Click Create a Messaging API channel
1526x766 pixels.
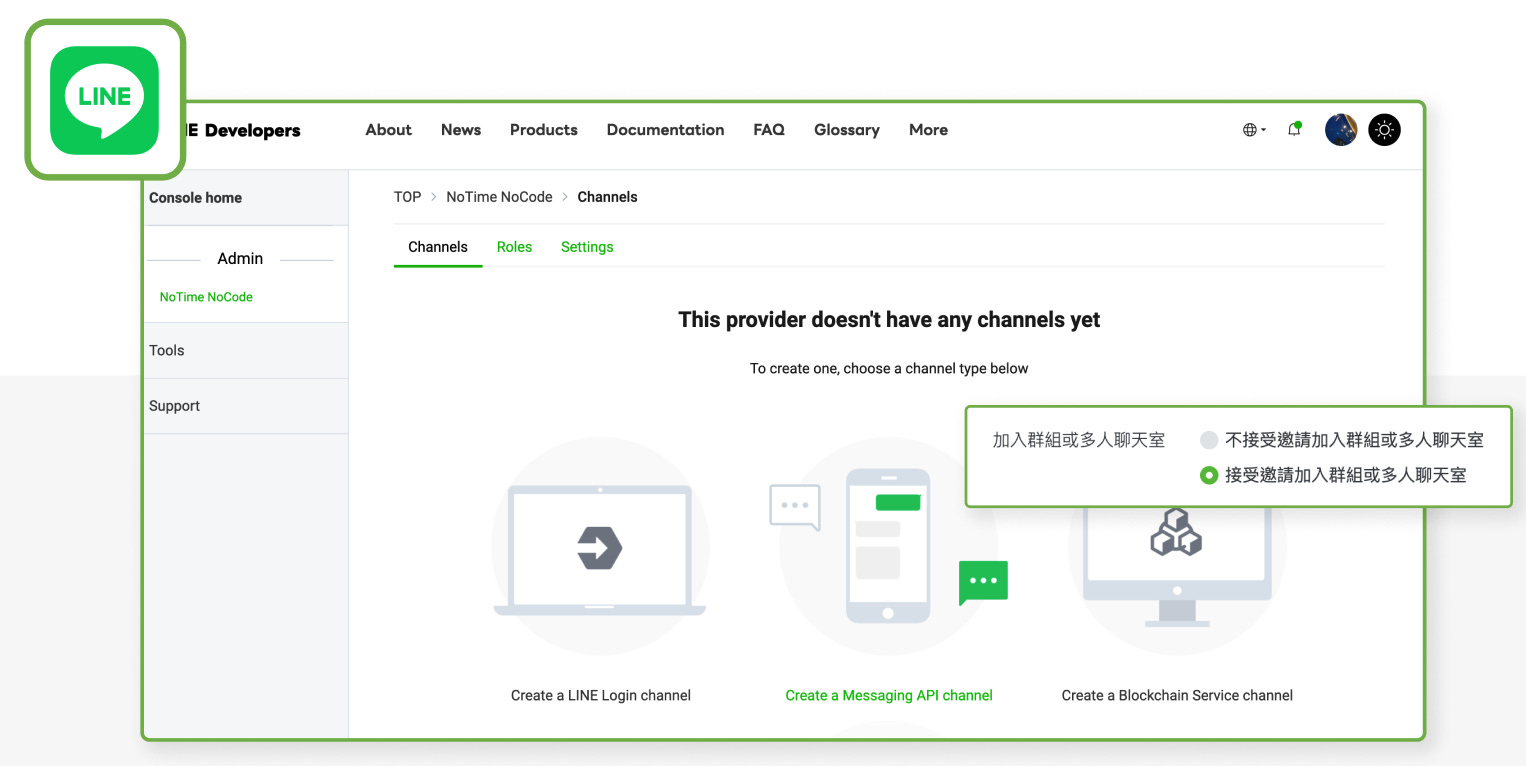coord(889,695)
